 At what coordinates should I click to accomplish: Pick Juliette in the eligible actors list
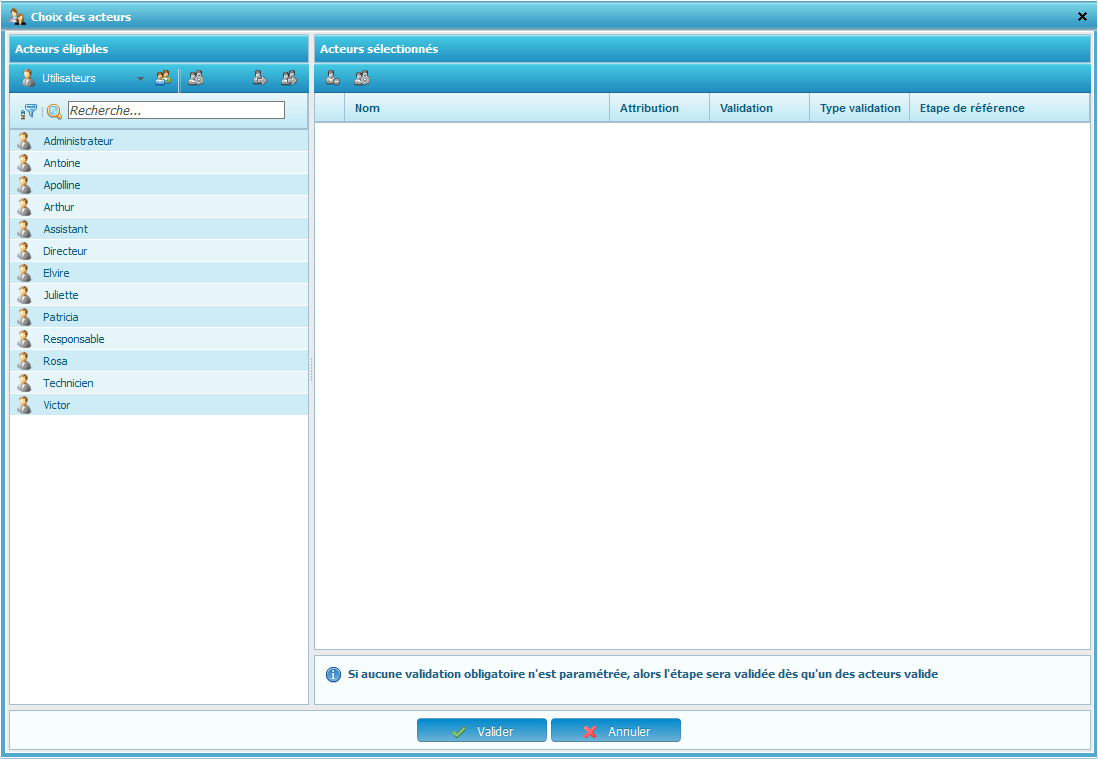[61, 295]
